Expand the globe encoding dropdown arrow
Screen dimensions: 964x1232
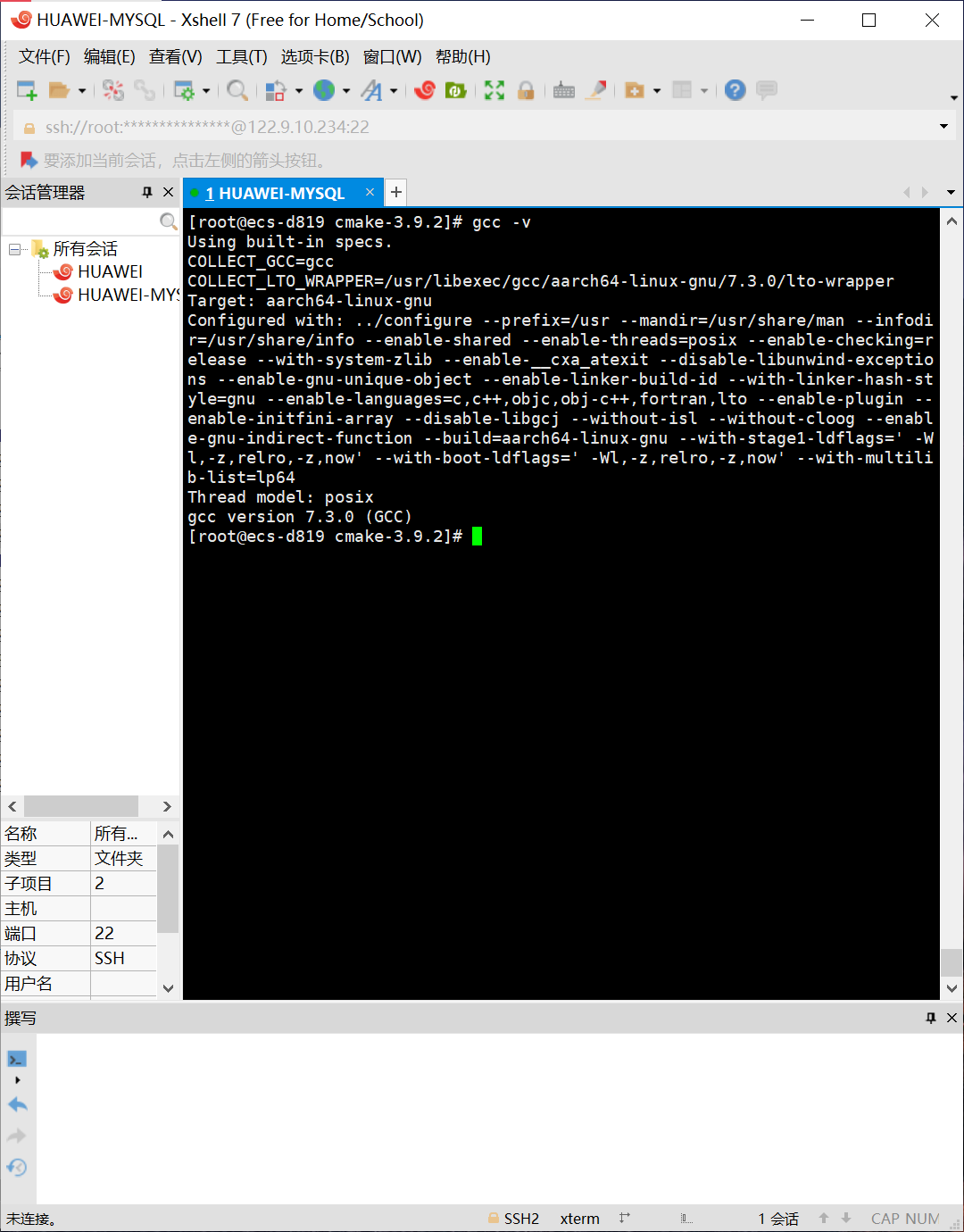pos(346,90)
